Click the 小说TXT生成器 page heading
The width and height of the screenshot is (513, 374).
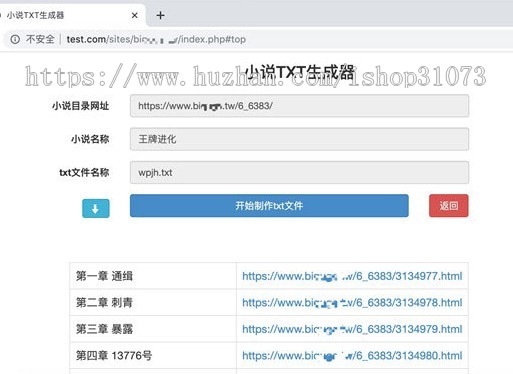pos(299,72)
